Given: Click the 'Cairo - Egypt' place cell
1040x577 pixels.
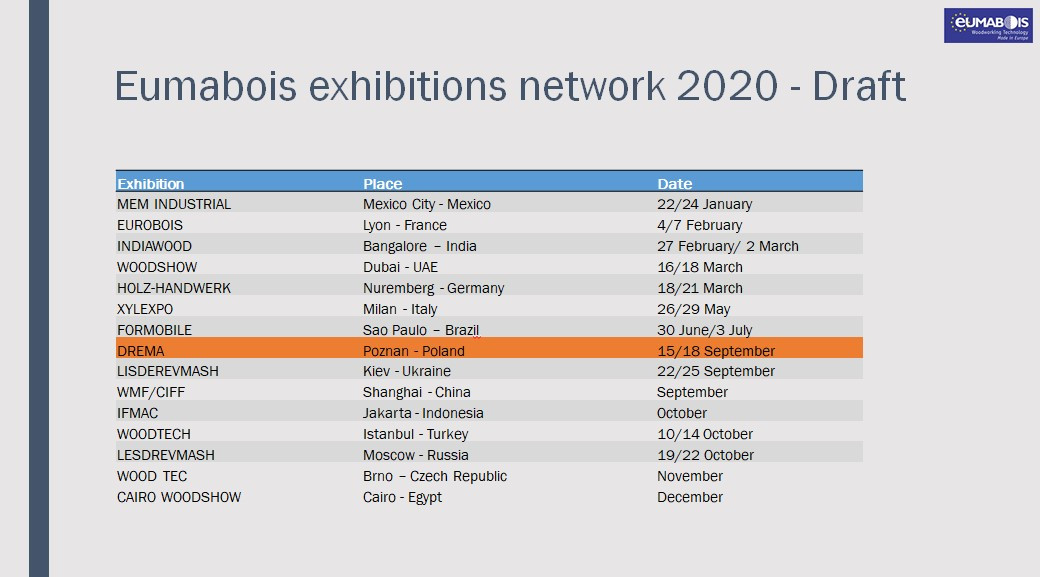Looking at the screenshot, I should tap(402, 497).
